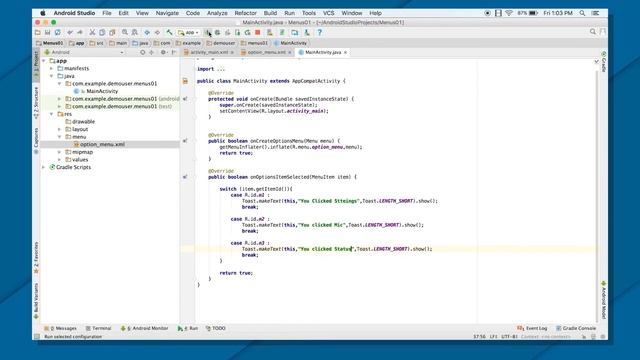The height and width of the screenshot is (360, 640).
Task: Click the Save All toolbar icon
Action: click(x=47, y=32)
